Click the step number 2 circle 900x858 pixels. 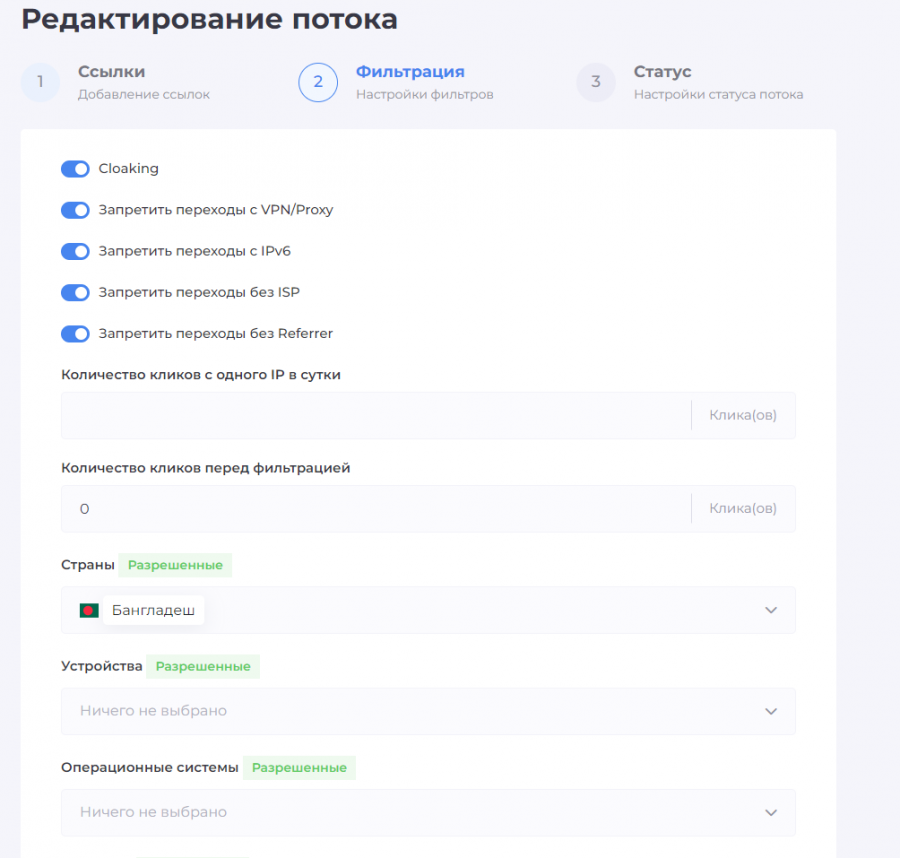[318, 82]
